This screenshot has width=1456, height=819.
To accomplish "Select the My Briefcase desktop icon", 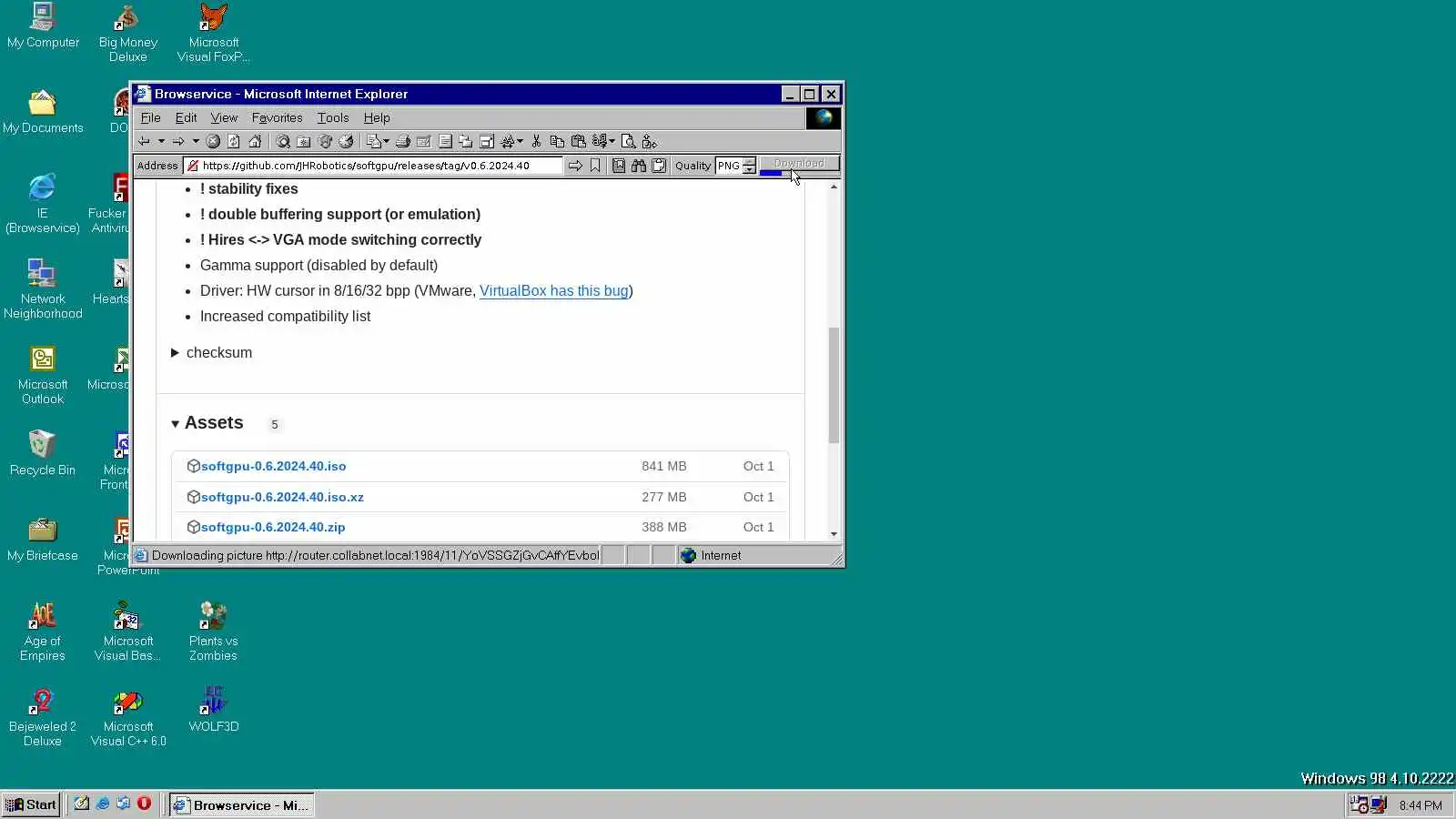I will click(43, 539).
